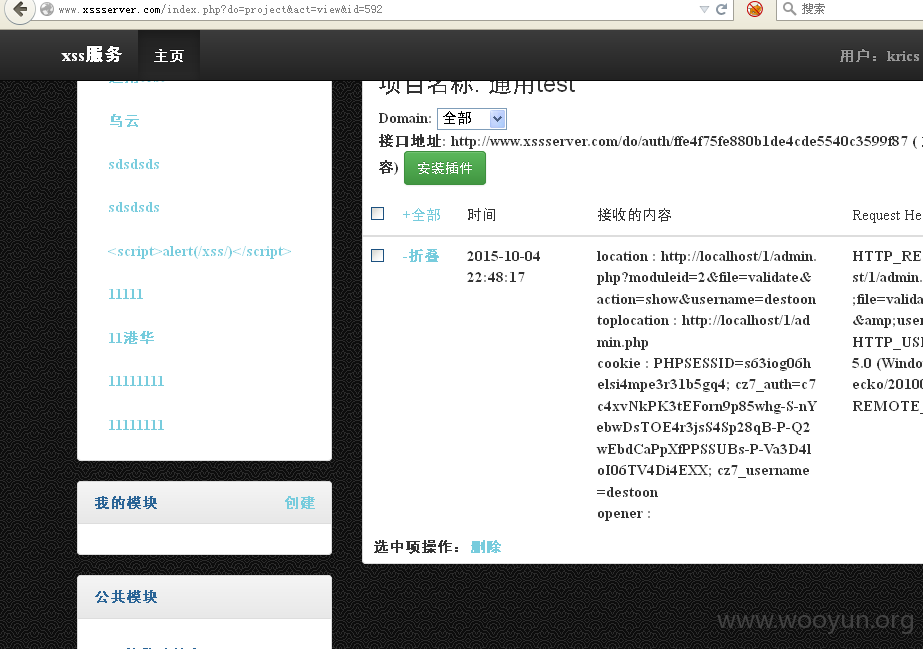The image size is (923, 649).
Task: Click the 用户: krics account label
Action: [879, 56]
